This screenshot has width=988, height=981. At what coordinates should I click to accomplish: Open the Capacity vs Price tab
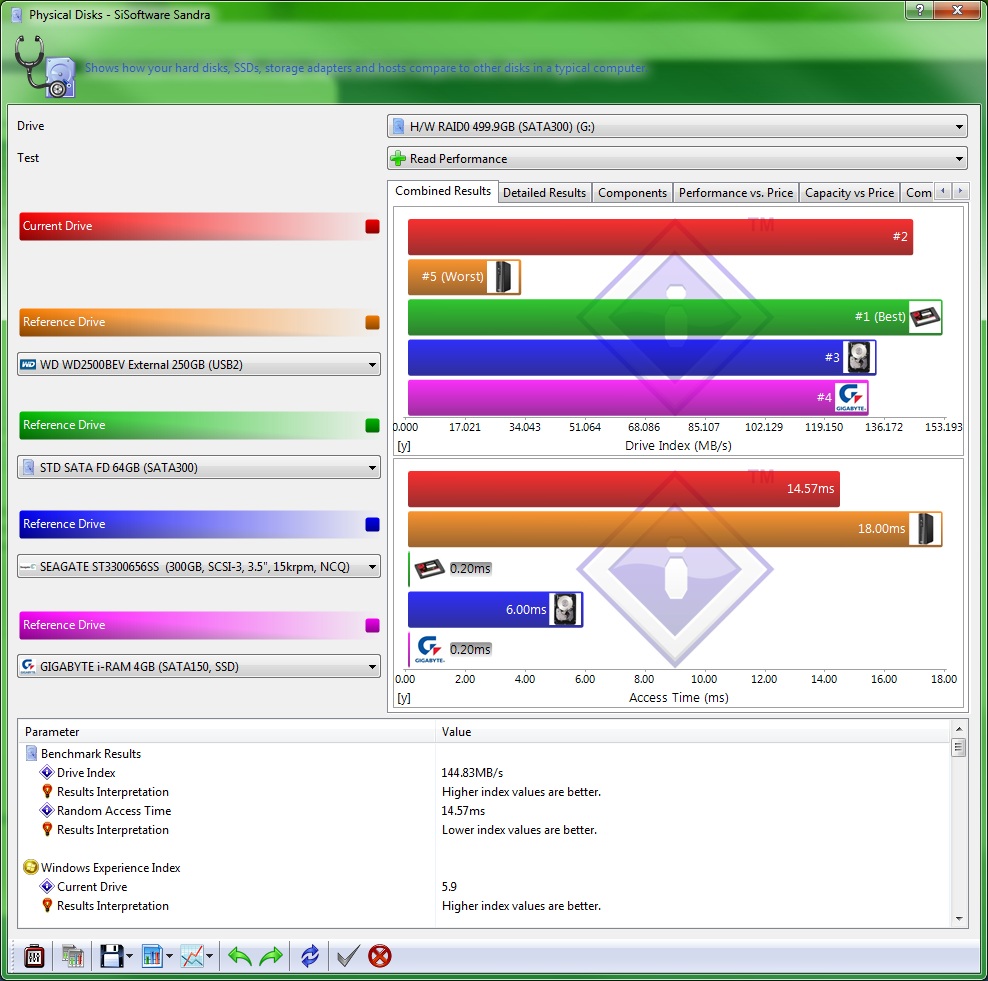tap(849, 193)
